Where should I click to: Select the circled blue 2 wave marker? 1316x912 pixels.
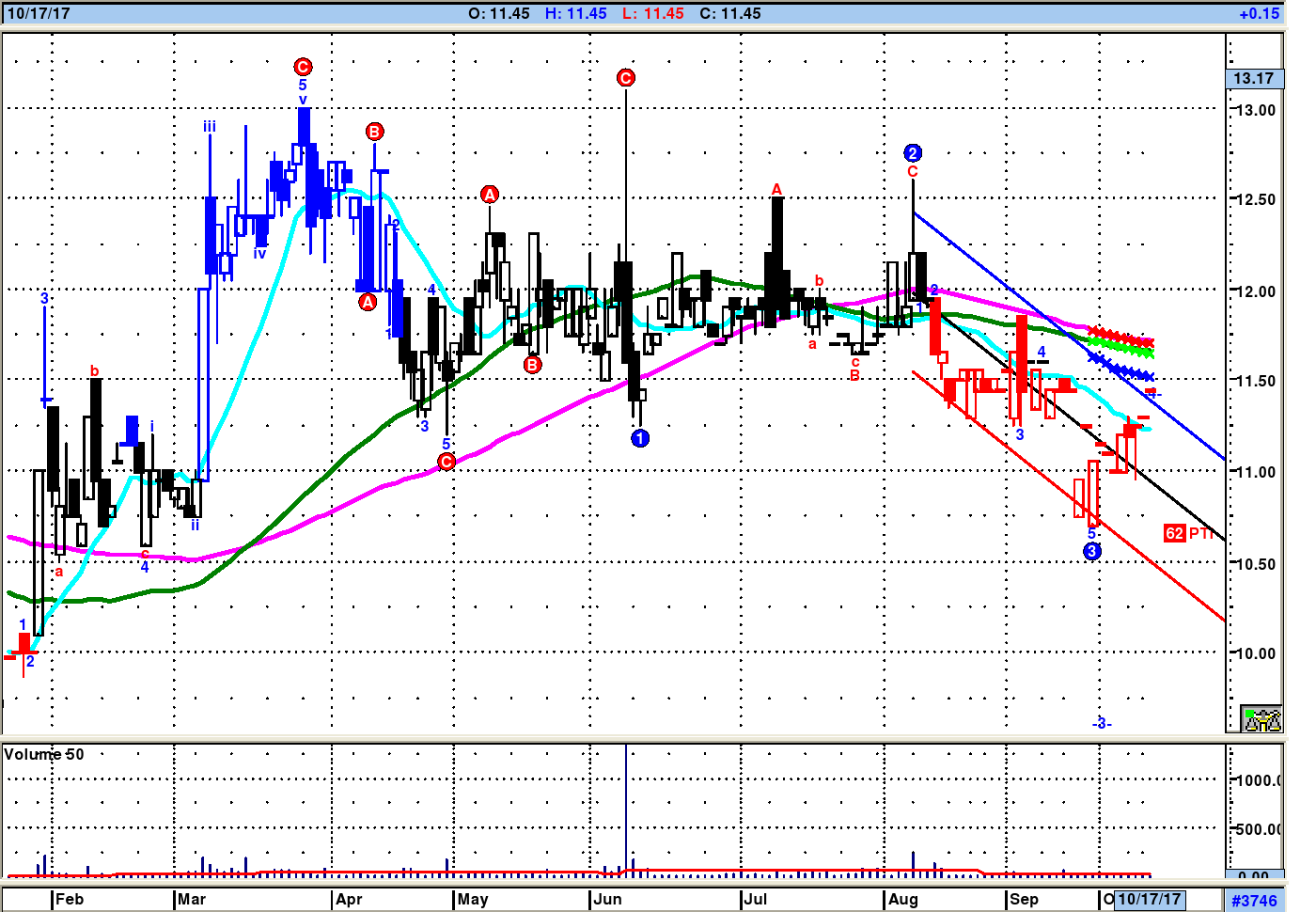coord(912,153)
